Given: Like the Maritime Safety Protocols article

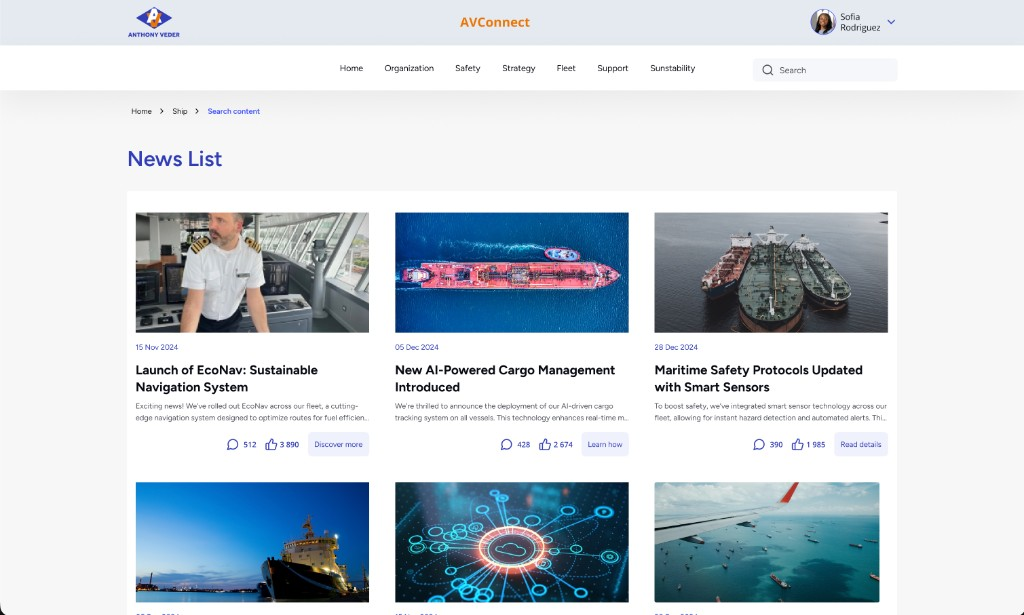Looking at the screenshot, I should [797, 445].
